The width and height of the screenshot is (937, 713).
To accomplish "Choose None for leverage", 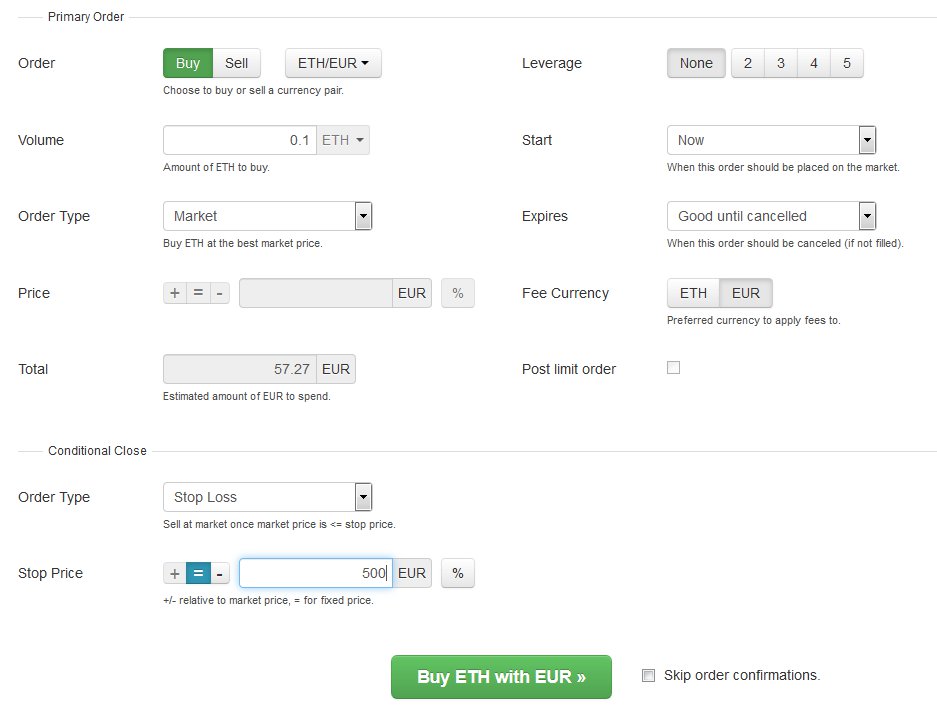I will click(x=696, y=63).
